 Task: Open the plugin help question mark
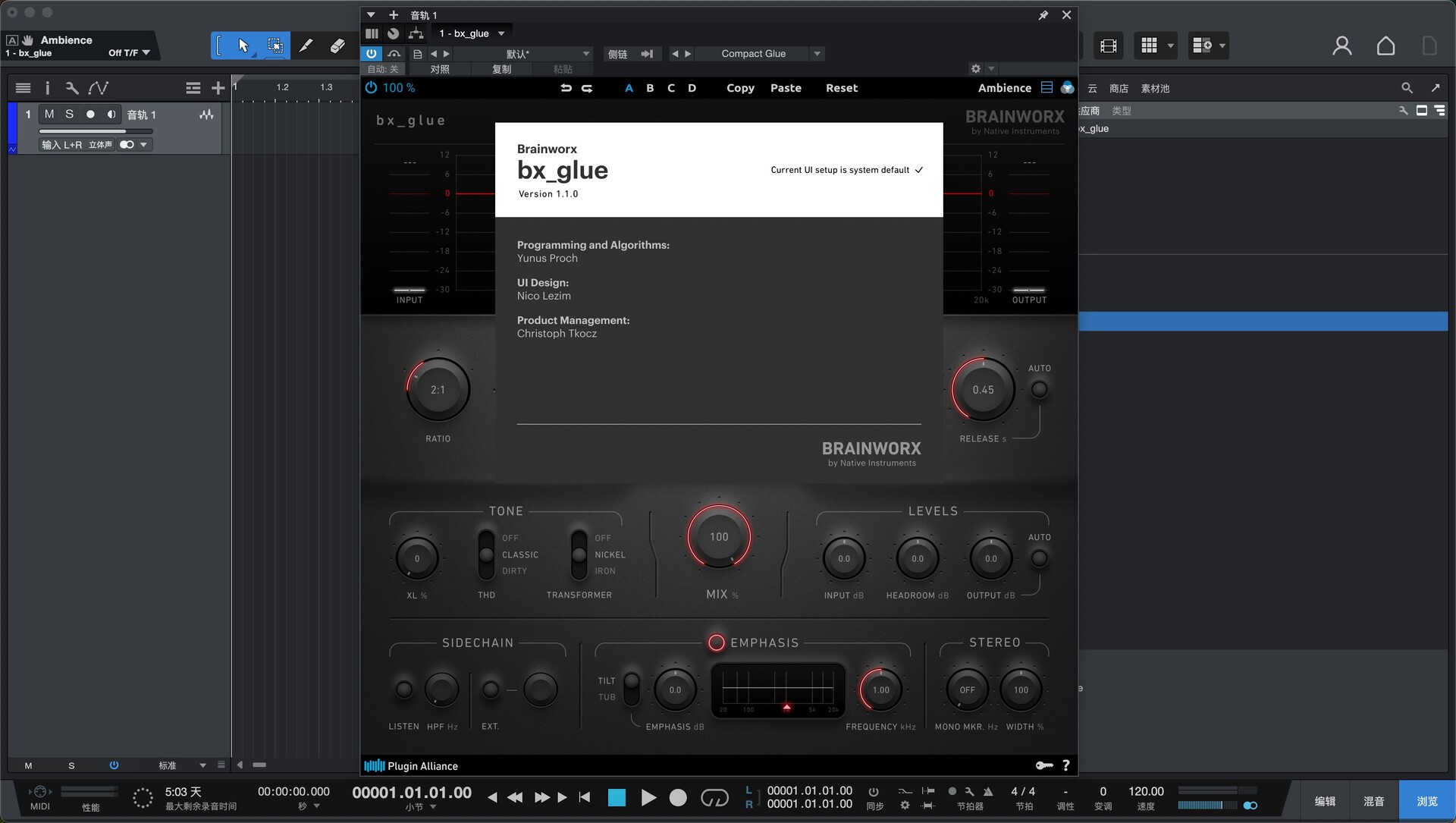pos(1065,765)
